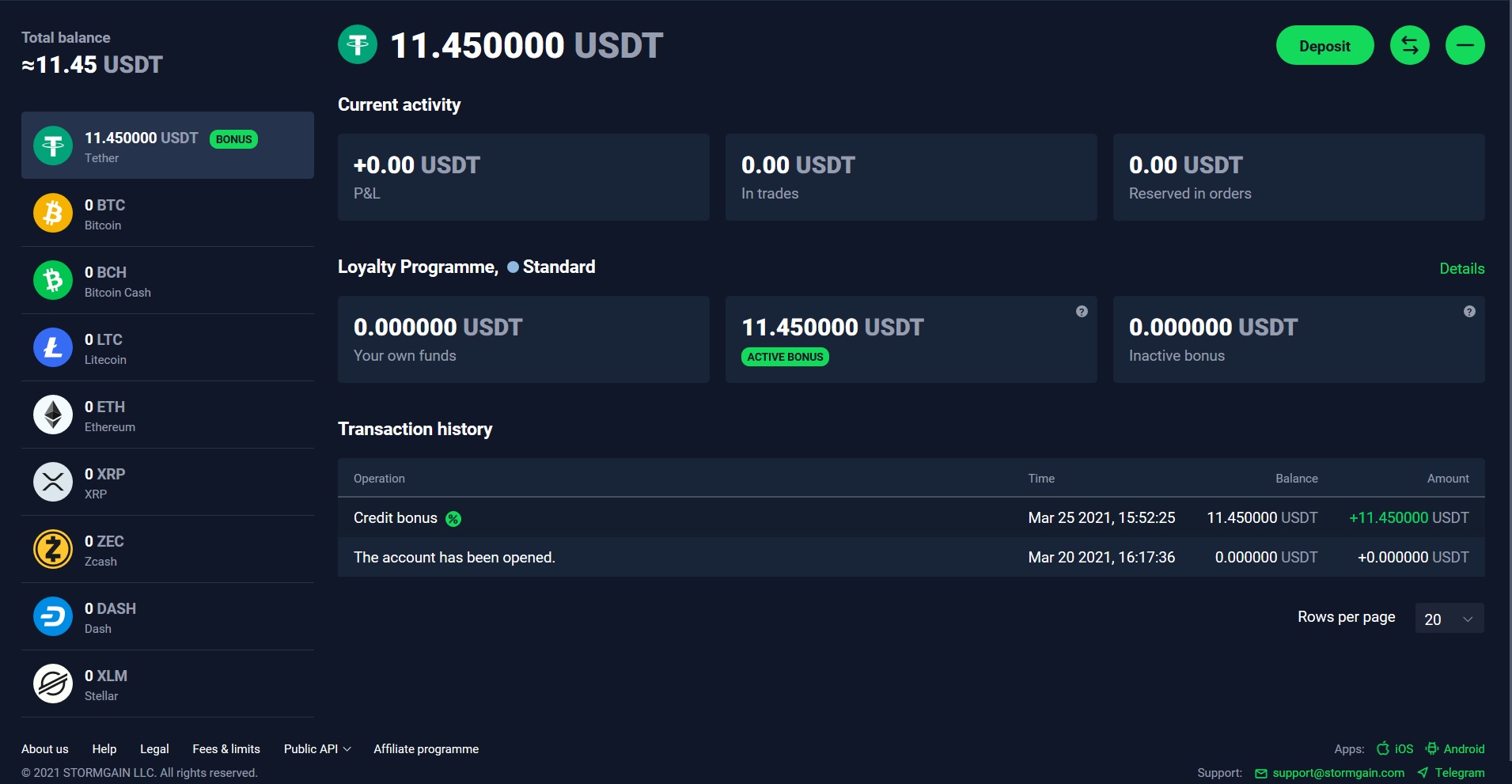
Task: Open the Help link in footer
Action: pos(104,748)
